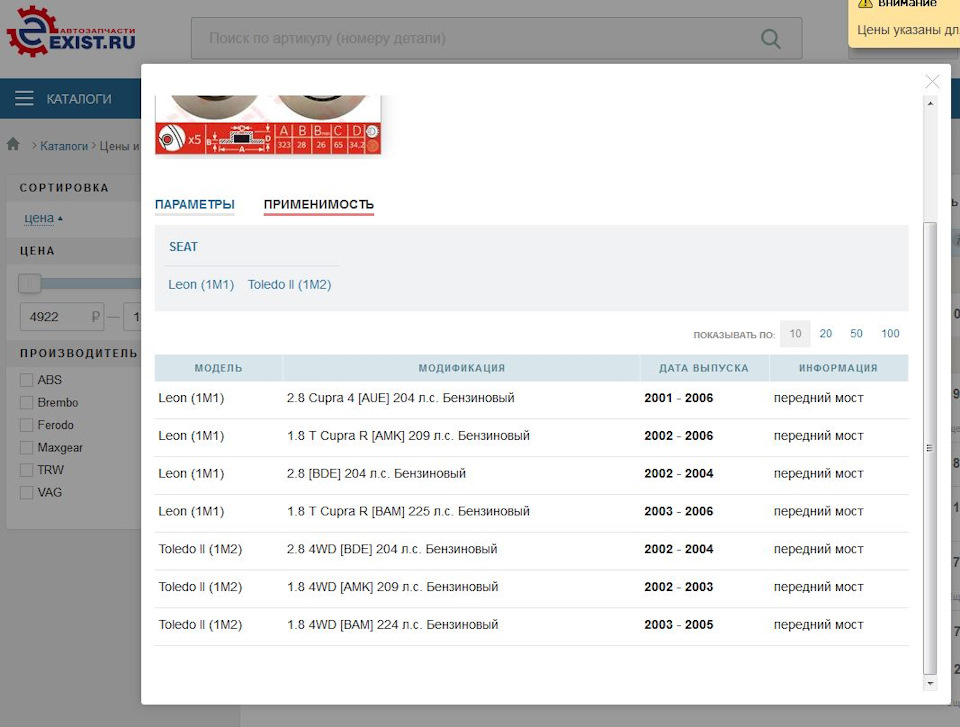Image resolution: width=960 pixels, height=727 pixels.
Task: Click the 2002 - 2003 production date cell
Action: (x=679, y=587)
